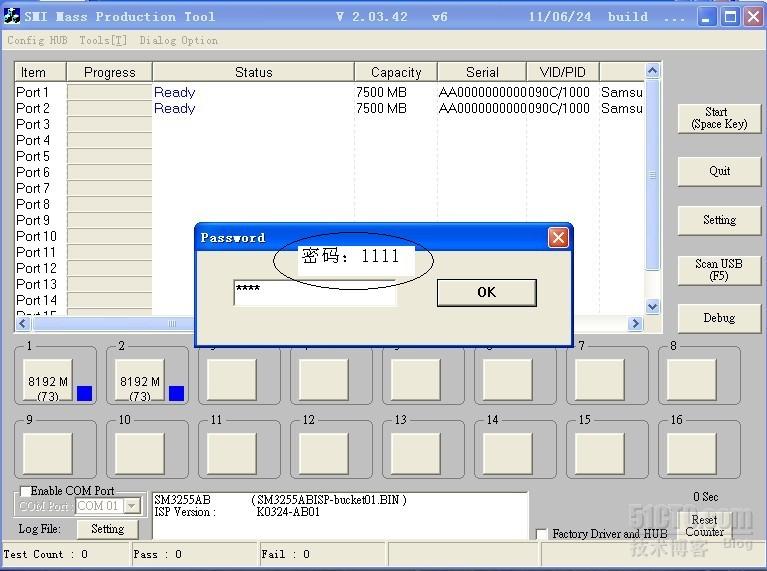Select empty port slot 12

point(323,454)
